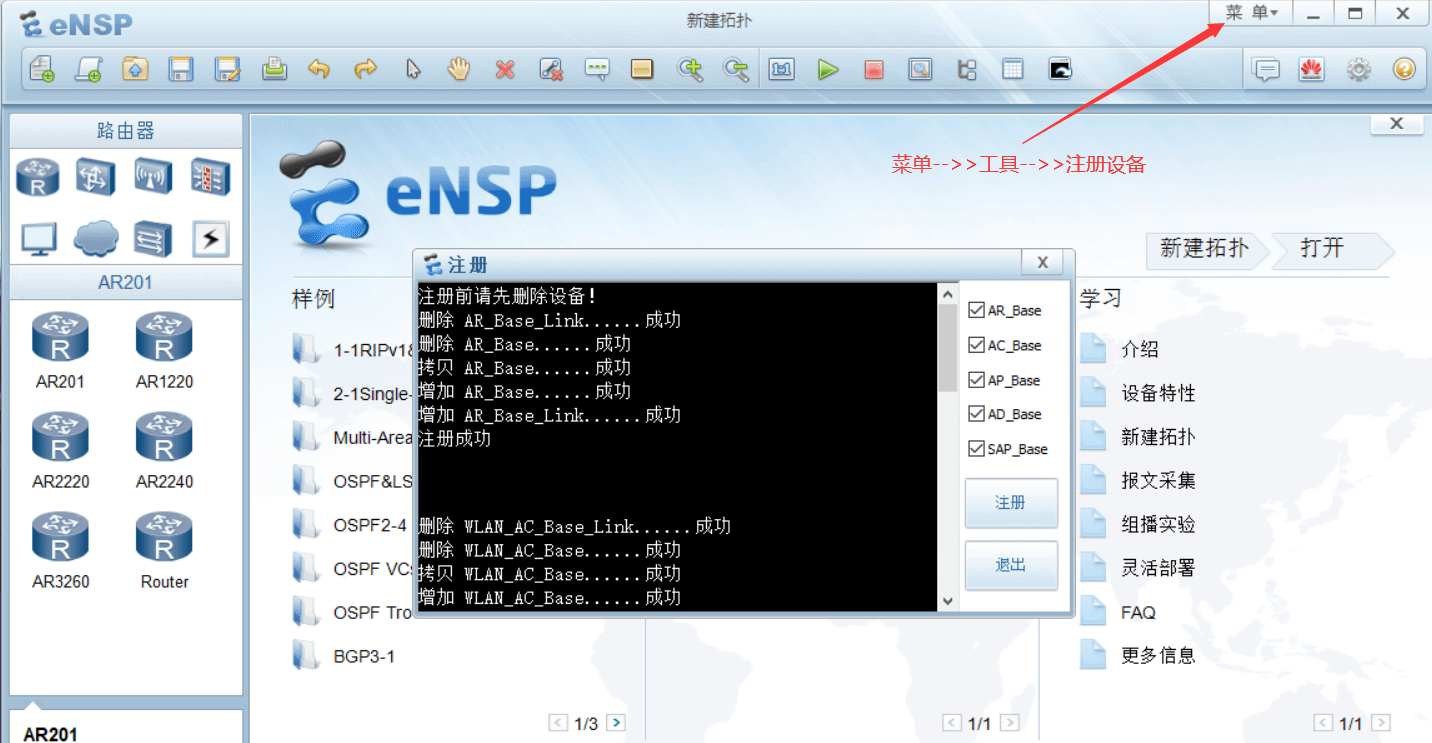Viewport: 1432px width, 743px height.
Task: Uncheck the AR_Base checkbox
Action: [x=976, y=311]
